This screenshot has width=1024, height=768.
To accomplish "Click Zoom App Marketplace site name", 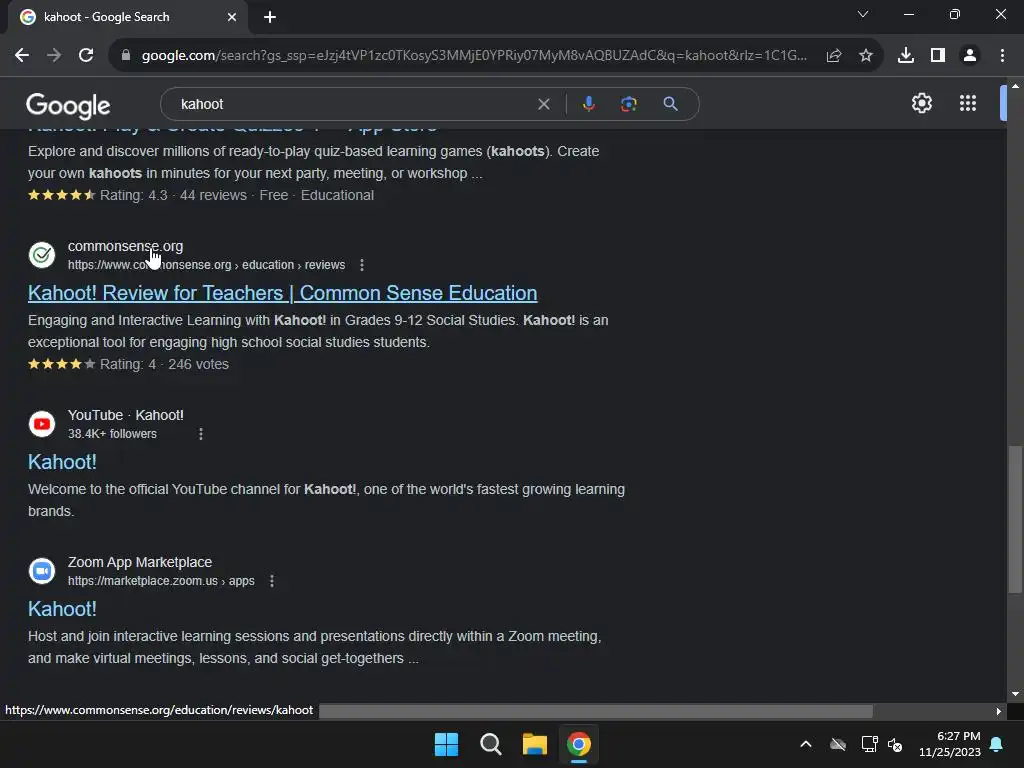I will pos(140,562).
